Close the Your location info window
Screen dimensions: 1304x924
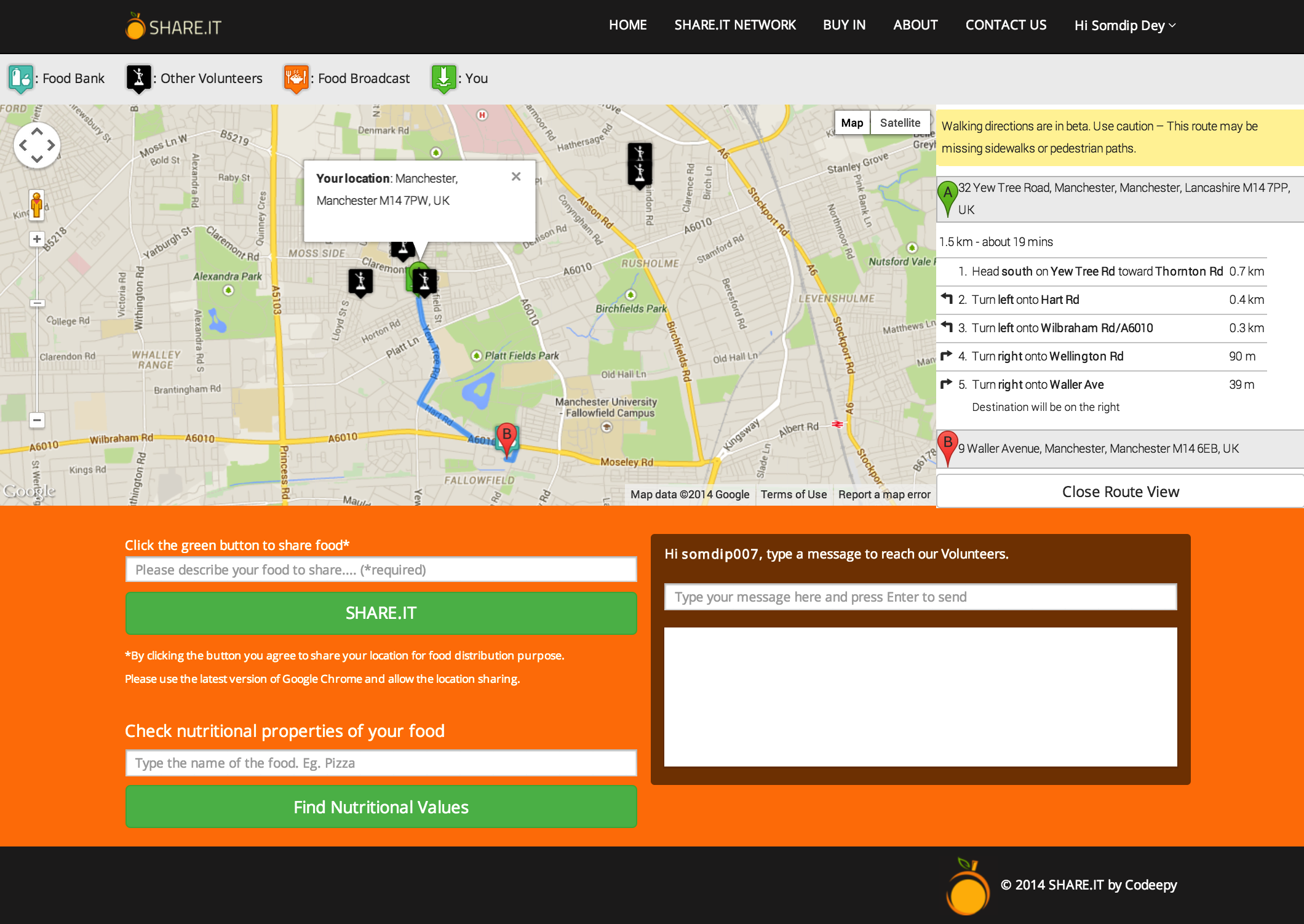pyautogui.click(x=516, y=177)
